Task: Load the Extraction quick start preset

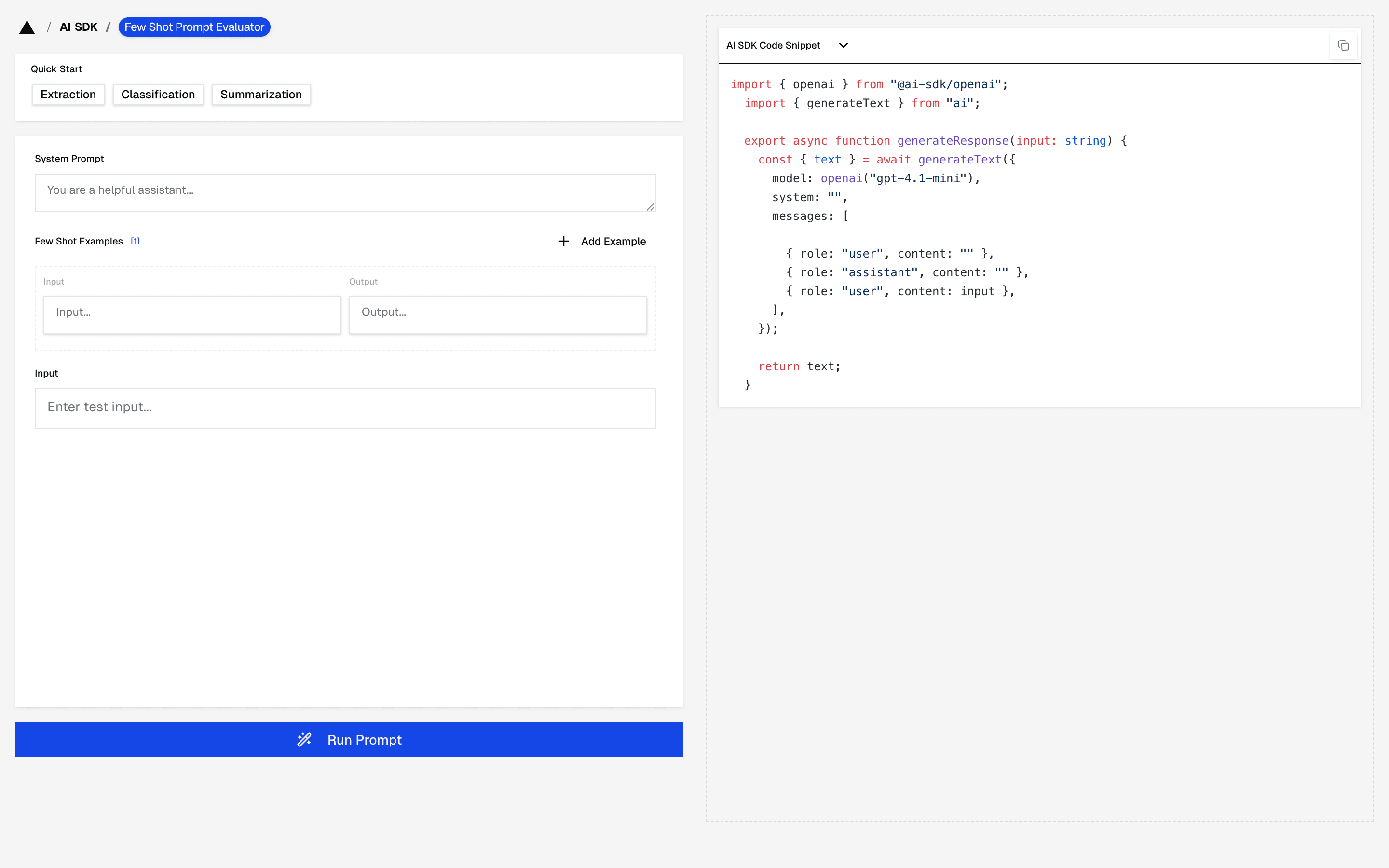Action: click(68, 95)
